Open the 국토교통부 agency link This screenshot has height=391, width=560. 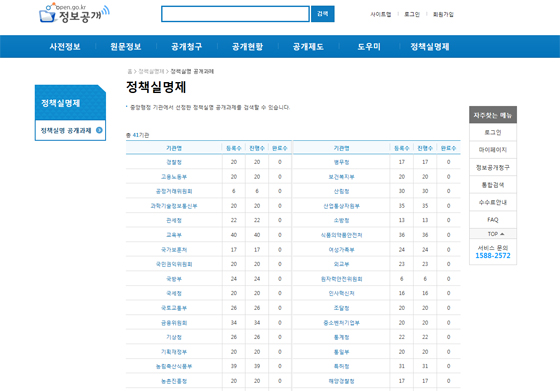click(174, 308)
